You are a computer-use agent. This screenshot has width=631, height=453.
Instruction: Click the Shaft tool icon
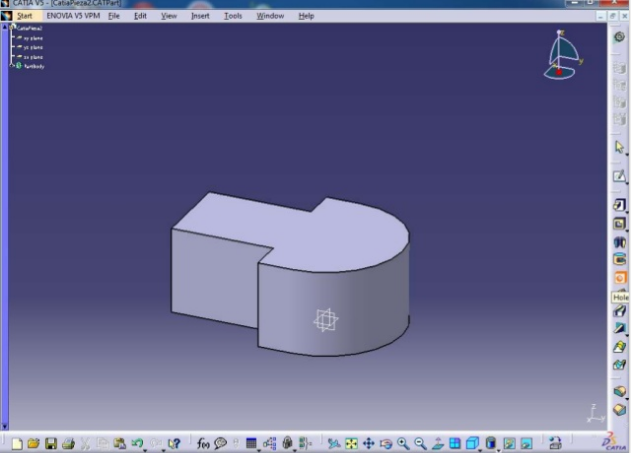[x=619, y=242]
